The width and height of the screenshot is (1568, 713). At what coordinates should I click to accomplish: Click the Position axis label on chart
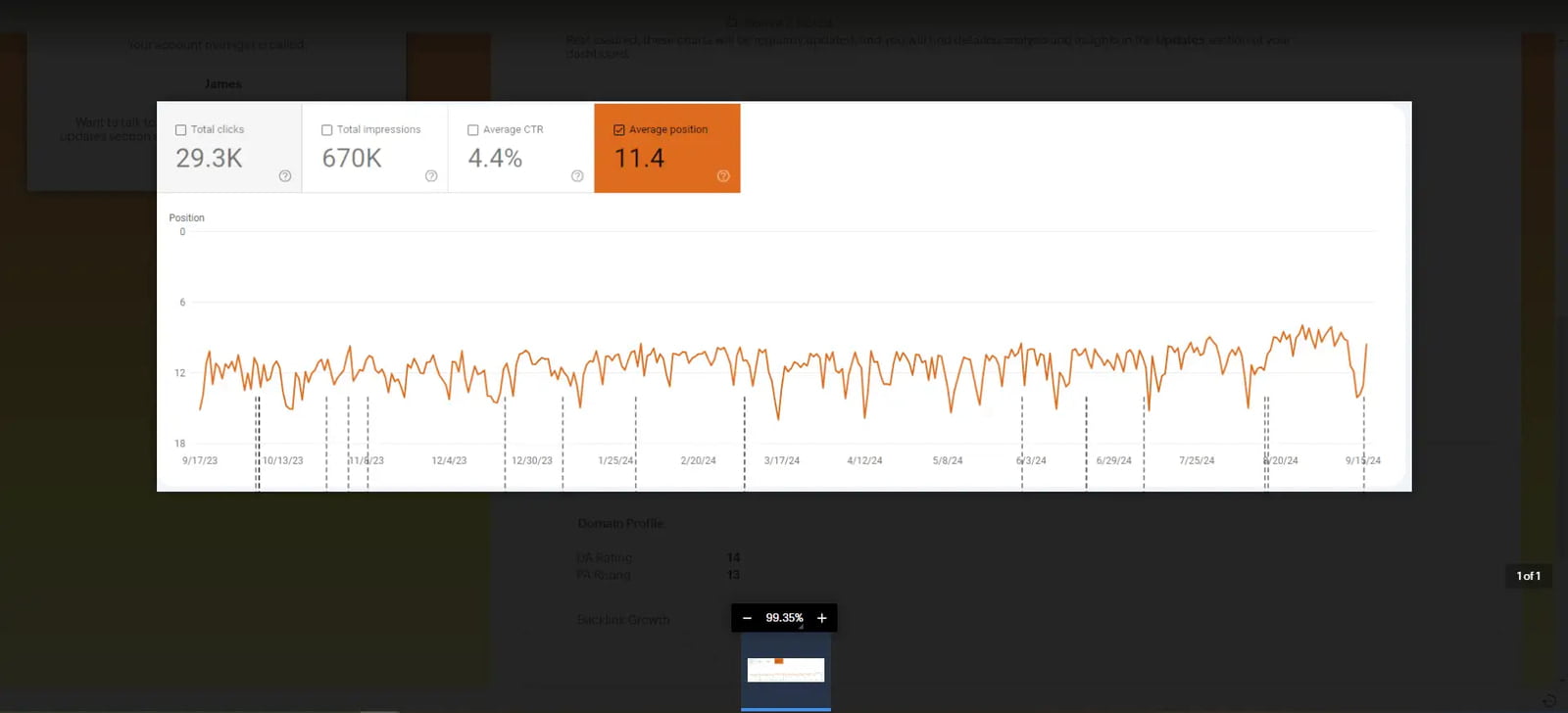(x=186, y=217)
